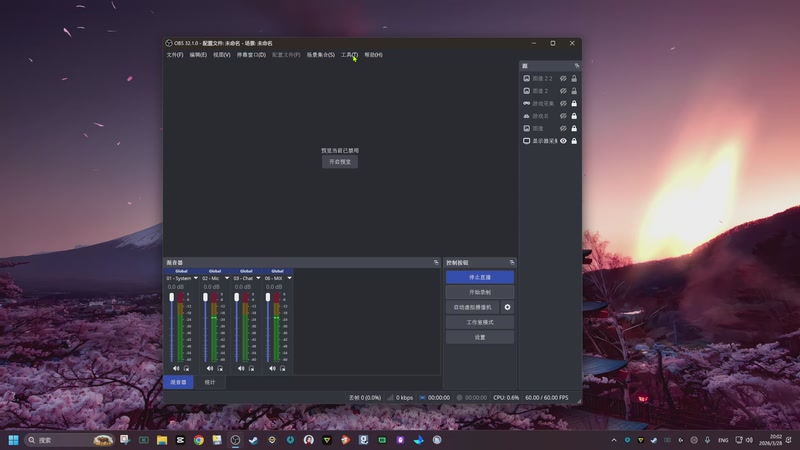Switch to the 统计 tab
Image resolution: width=800 pixels, height=450 pixels.
click(x=210, y=382)
